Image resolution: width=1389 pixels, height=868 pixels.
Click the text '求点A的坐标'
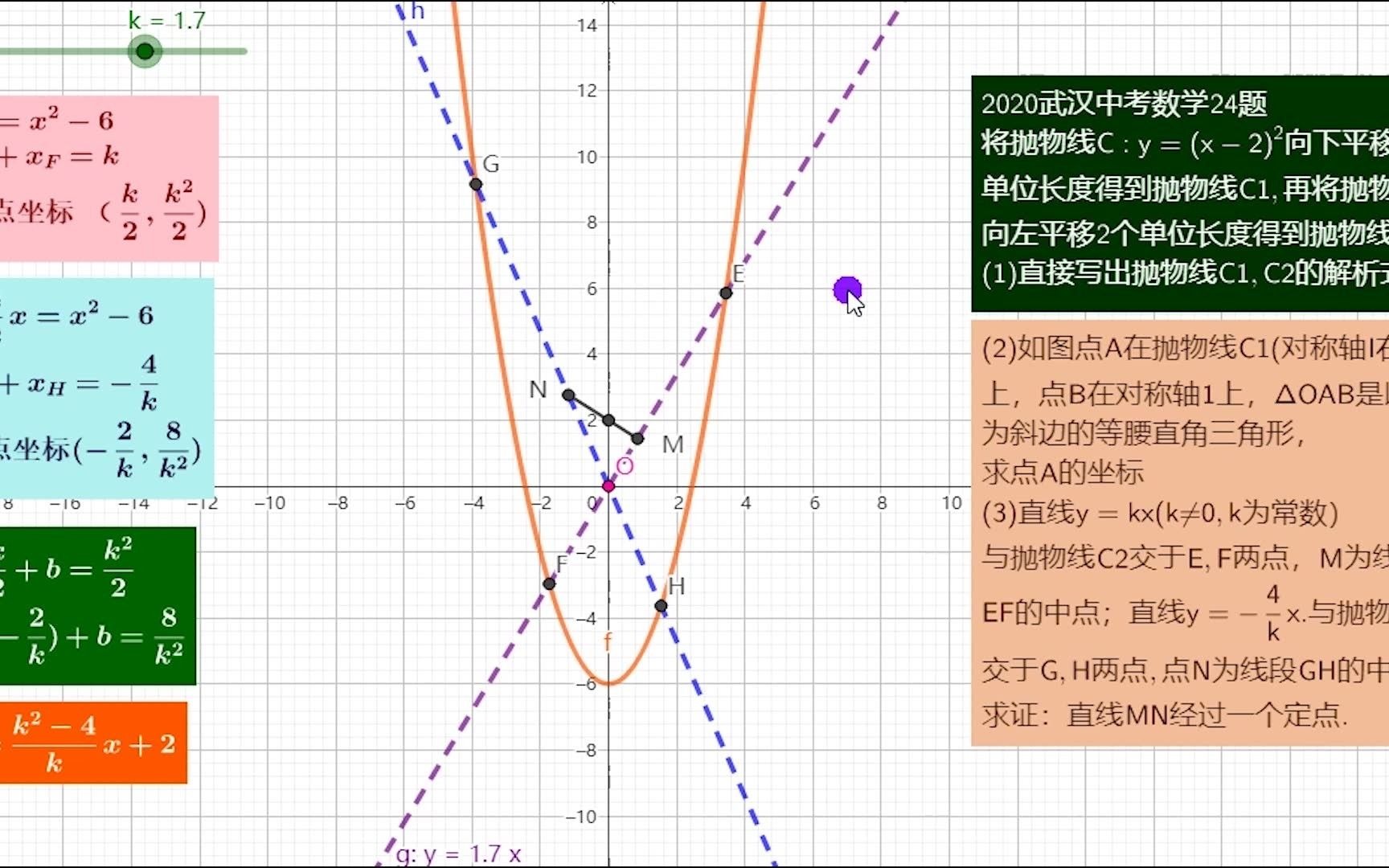point(1063,472)
